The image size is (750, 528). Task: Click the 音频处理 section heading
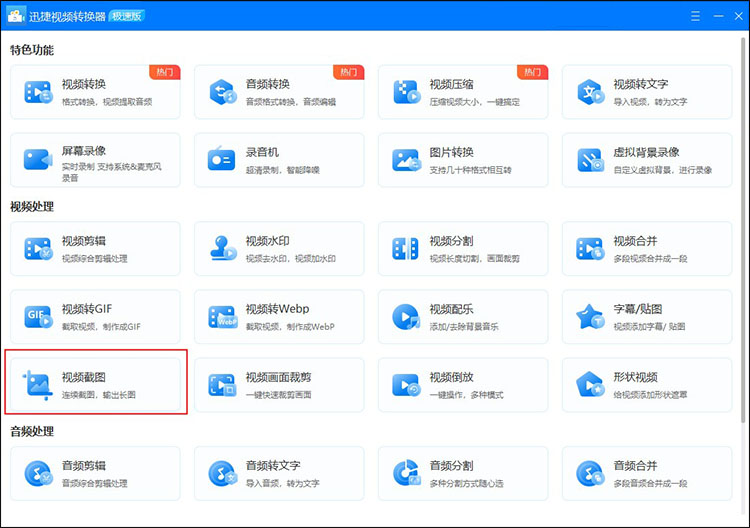32,432
